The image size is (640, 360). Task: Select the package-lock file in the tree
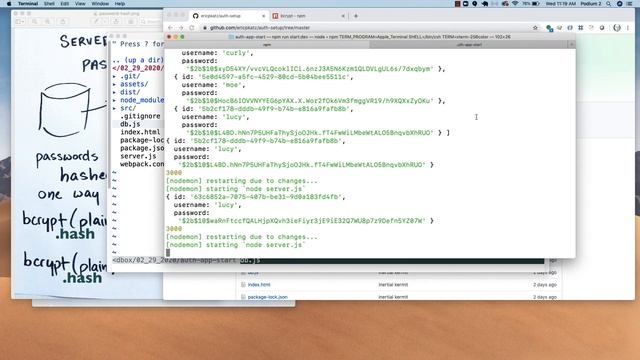pos(142,140)
